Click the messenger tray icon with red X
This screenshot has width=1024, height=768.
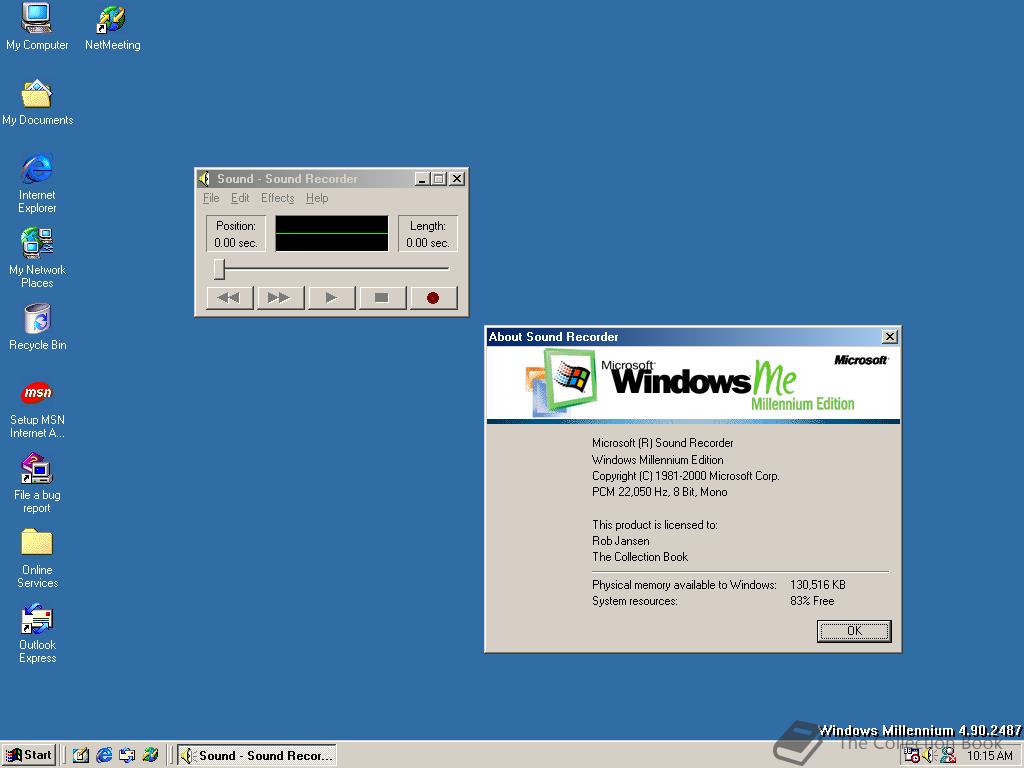948,756
